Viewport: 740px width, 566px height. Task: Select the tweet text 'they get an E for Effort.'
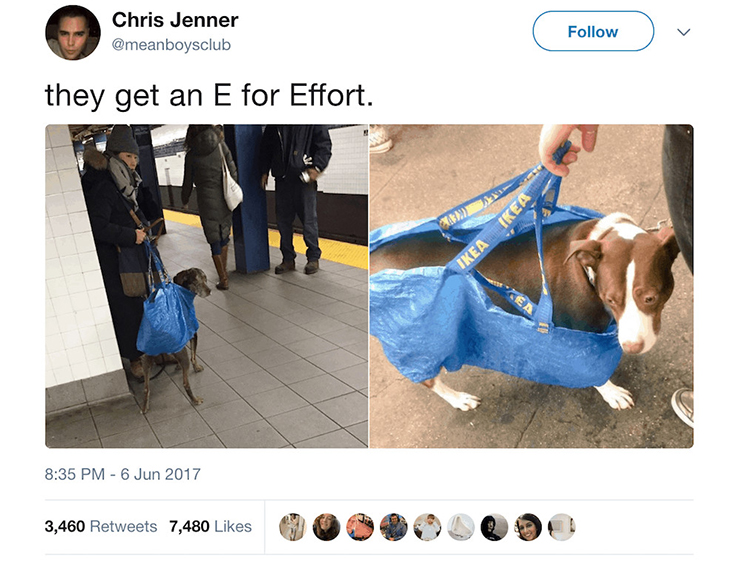pos(209,95)
